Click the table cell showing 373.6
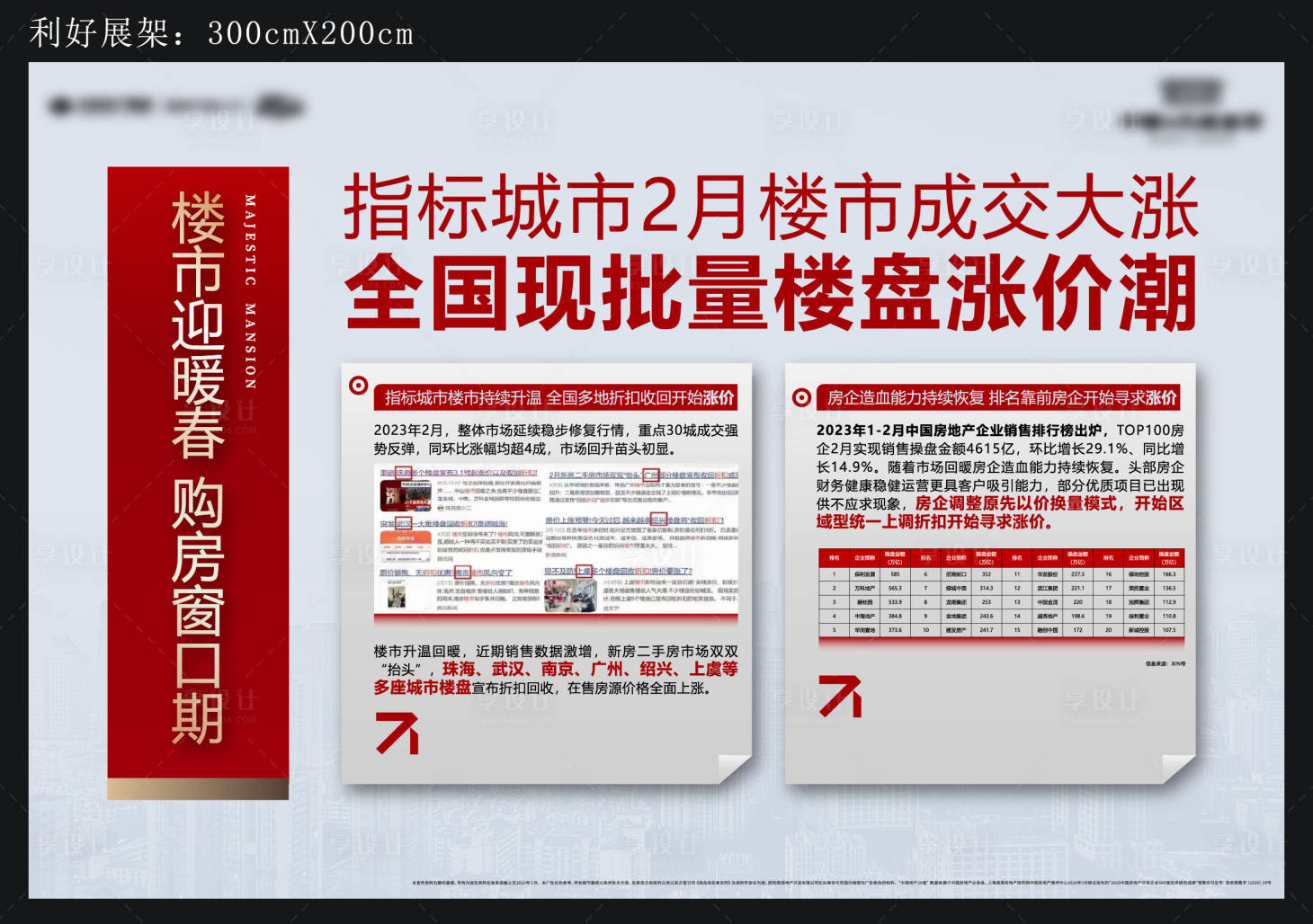This screenshot has width=1313, height=924. pyautogui.click(x=895, y=630)
